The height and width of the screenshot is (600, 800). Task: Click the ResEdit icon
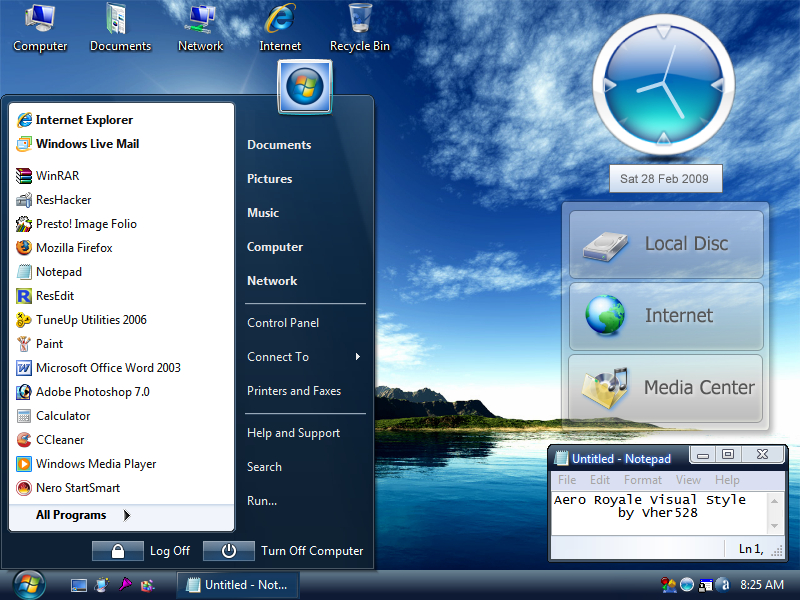(x=24, y=295)
